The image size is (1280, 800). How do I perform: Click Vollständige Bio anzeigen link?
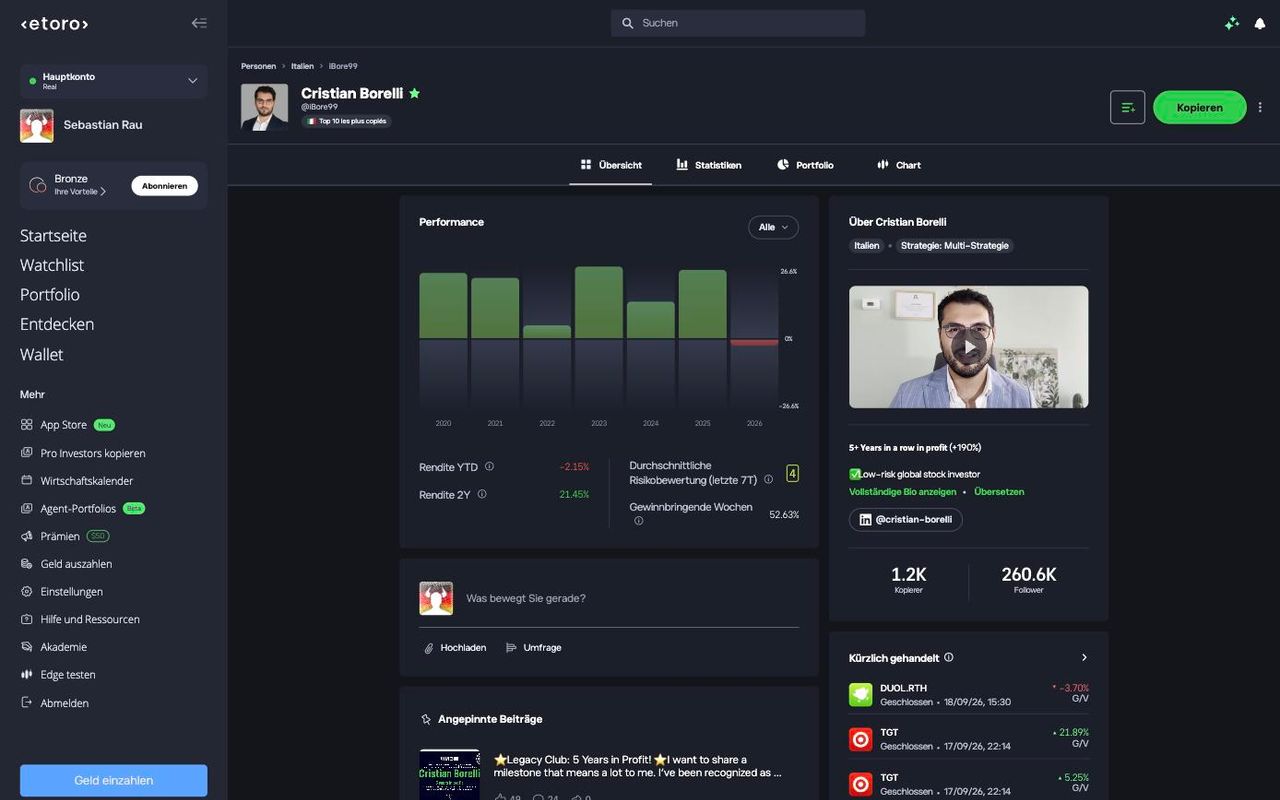(903, 492)
